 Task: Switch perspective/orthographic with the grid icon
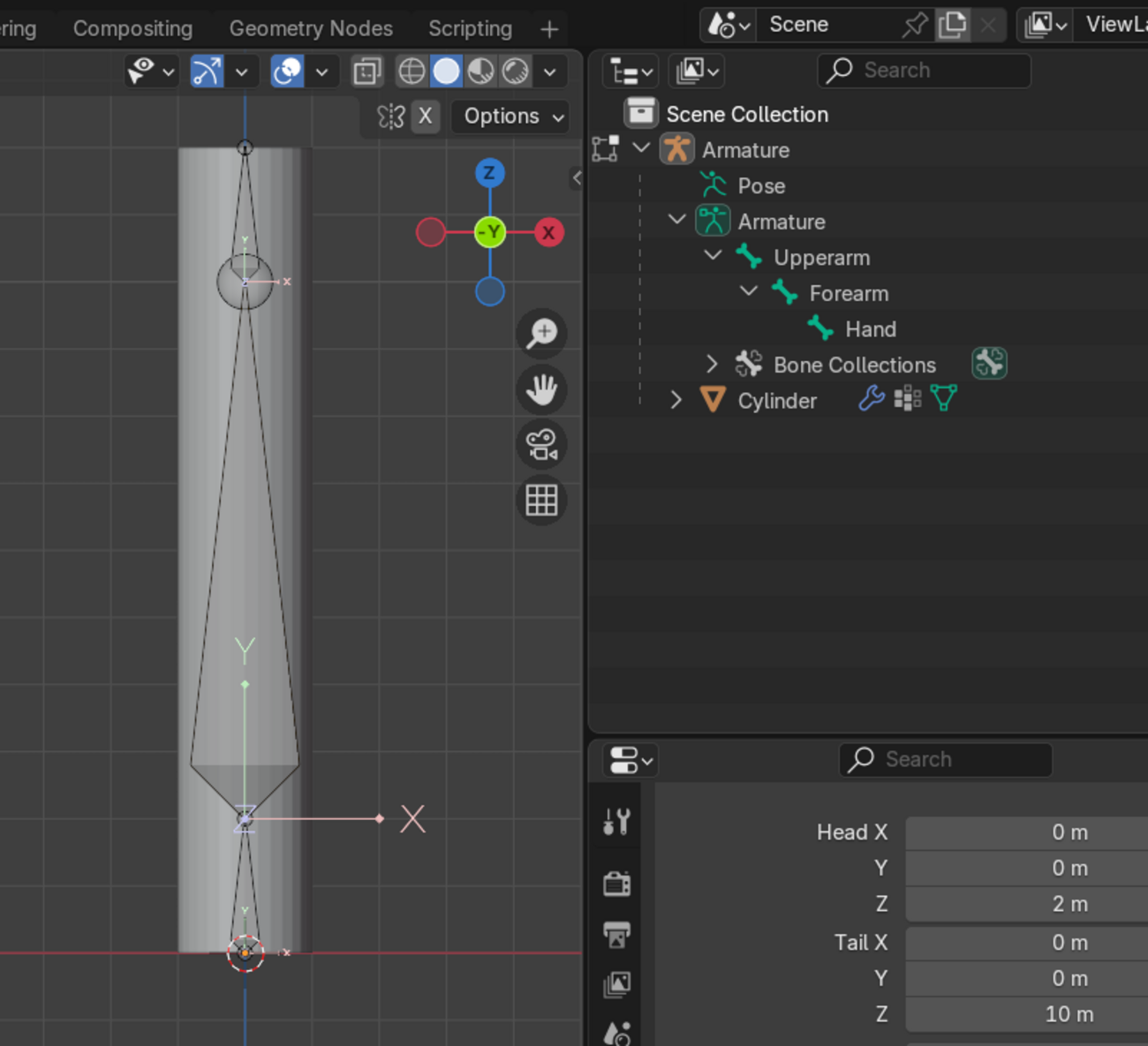(541, 500)
